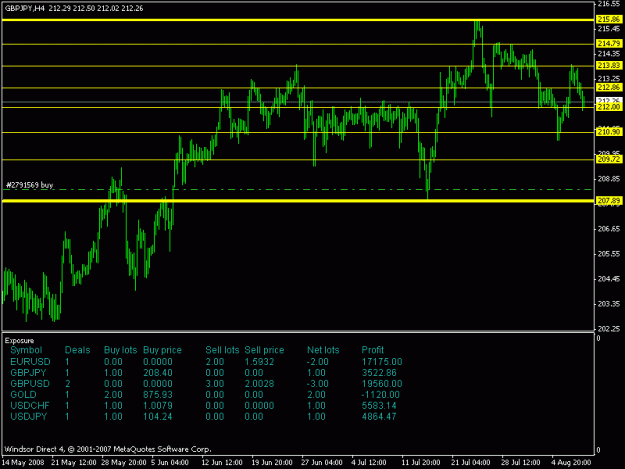Click the 203.35 price axis value

[609, 304]
